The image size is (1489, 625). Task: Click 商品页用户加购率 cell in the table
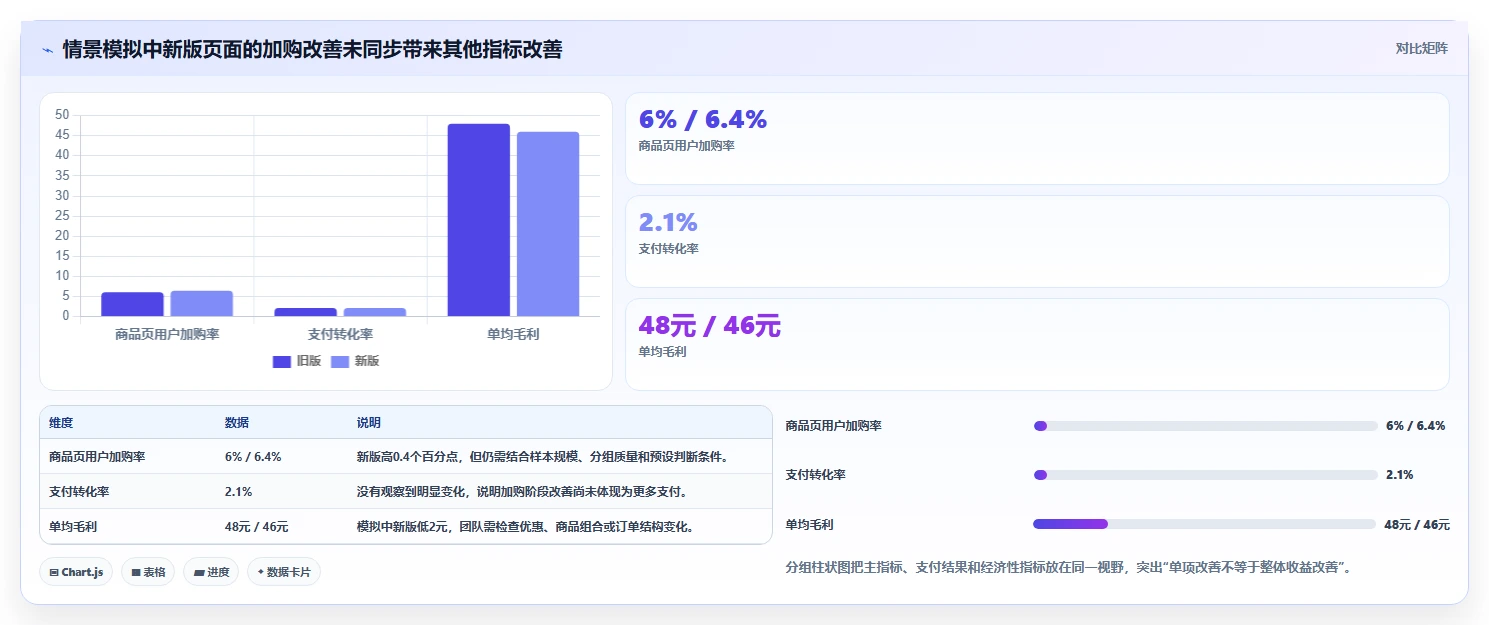97,456
